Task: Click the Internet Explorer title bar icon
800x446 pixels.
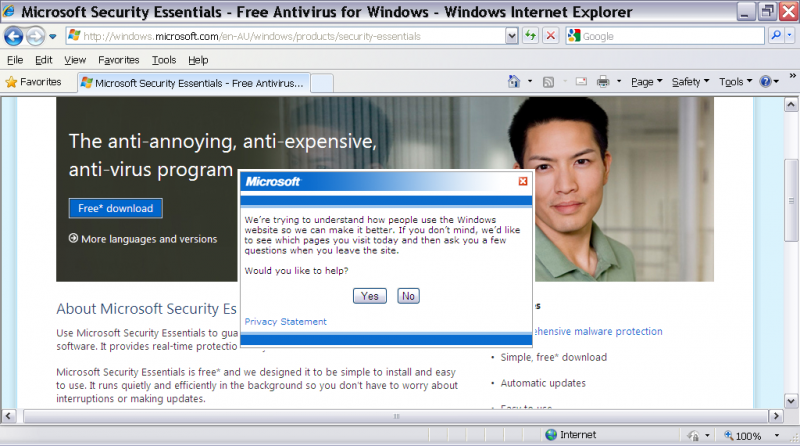Action: [x=9, y=11]
